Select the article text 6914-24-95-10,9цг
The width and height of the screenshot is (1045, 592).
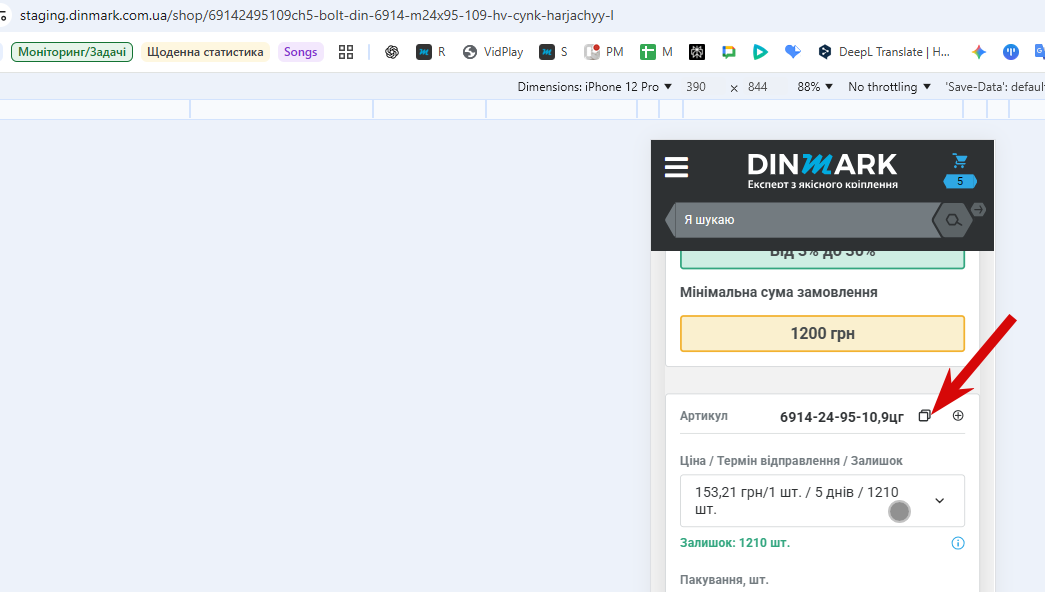tap(842, 417)
